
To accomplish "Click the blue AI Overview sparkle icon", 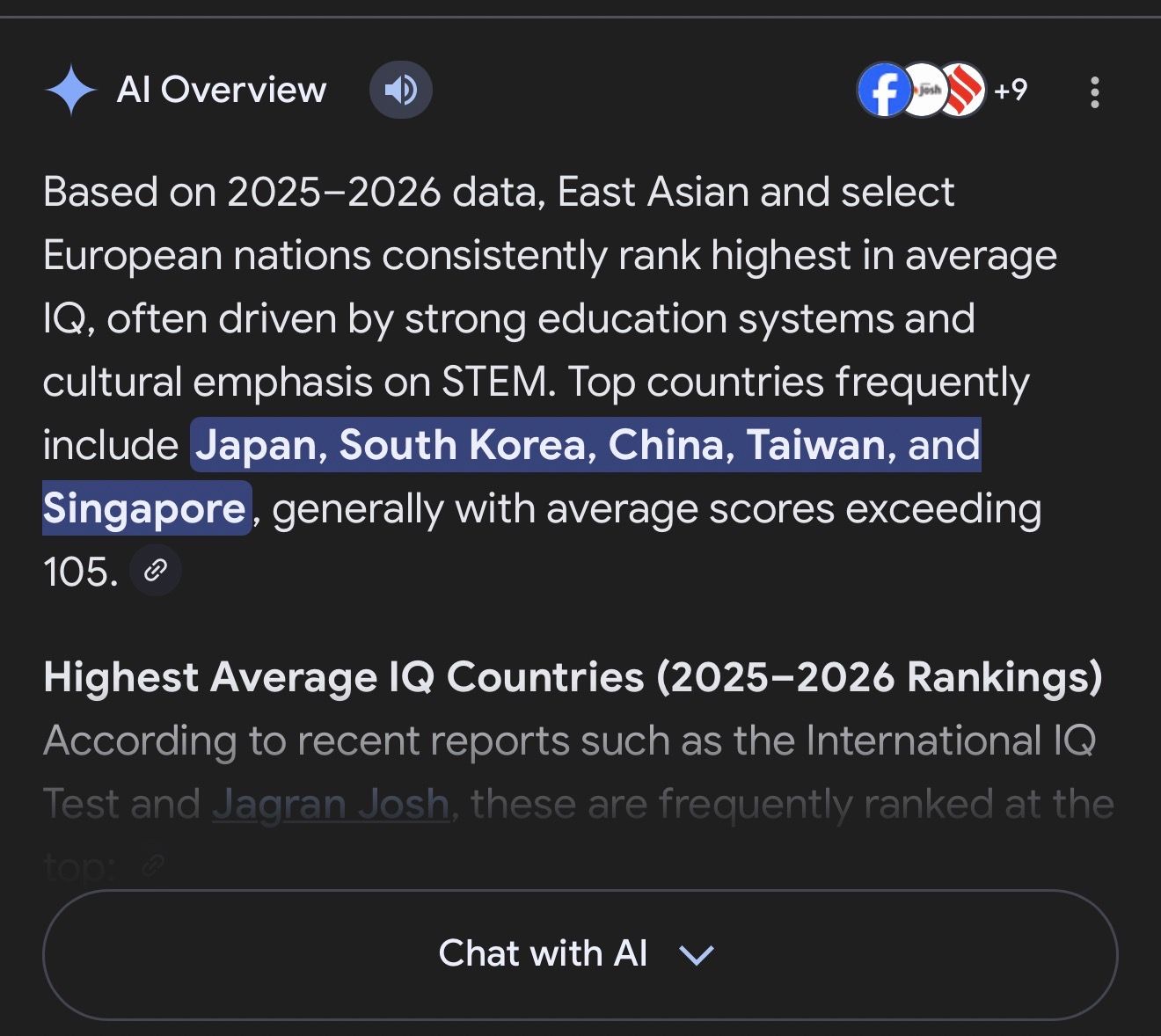I will [70, 90].
